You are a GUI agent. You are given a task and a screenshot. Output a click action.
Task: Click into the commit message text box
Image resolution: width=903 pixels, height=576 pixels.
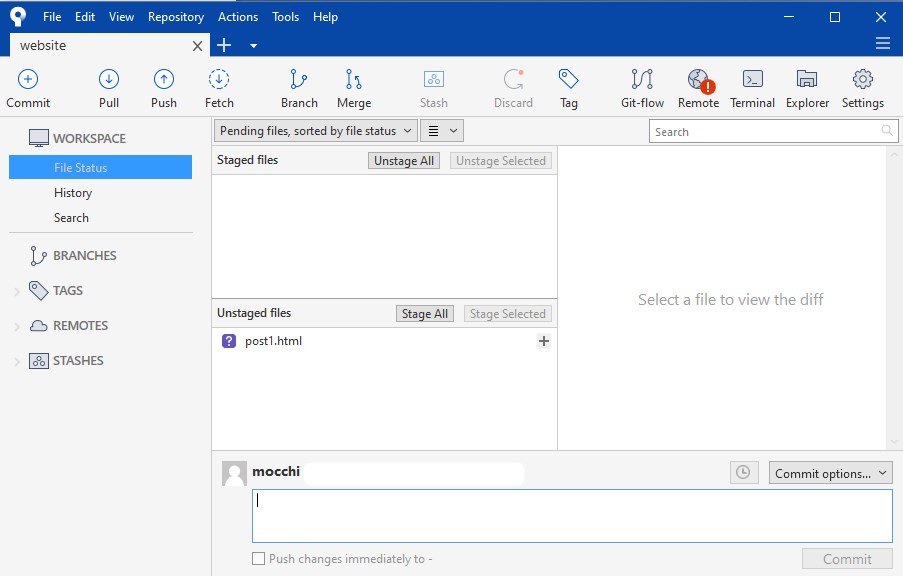[x=572, y=516]
